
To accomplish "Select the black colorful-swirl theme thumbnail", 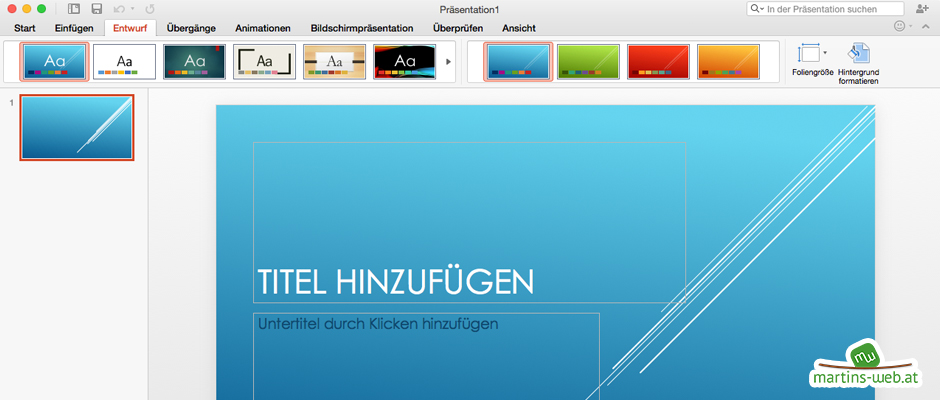I will click(x=405, y=62).
